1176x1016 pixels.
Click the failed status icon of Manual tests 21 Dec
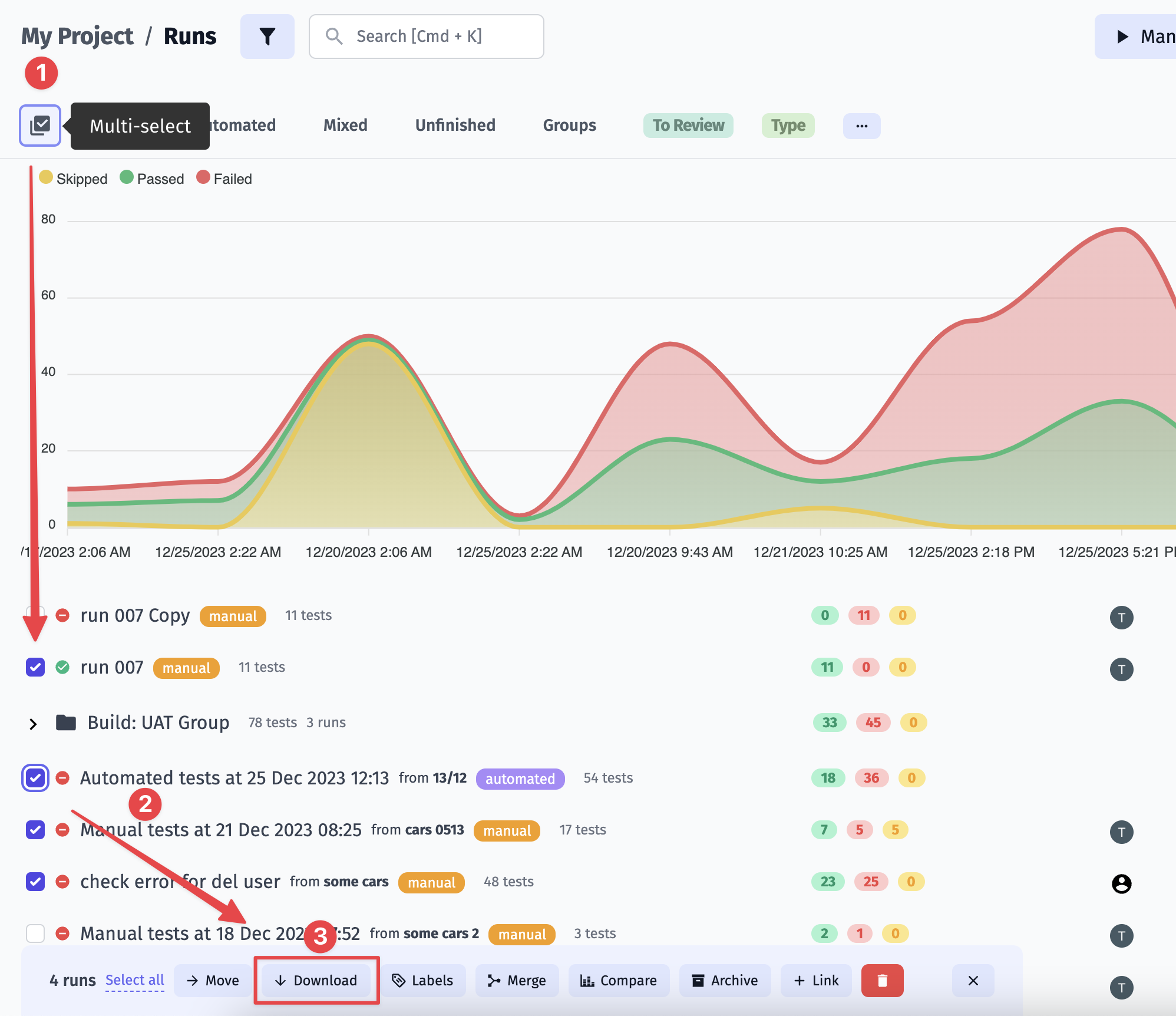tap(62, 830)
